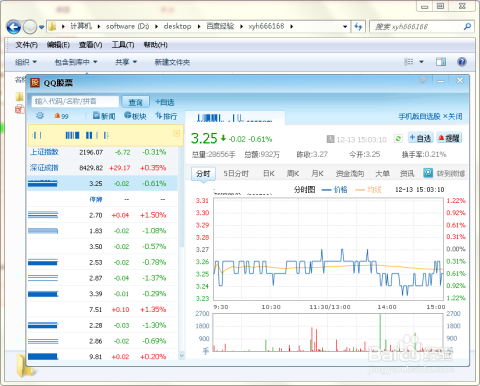Switch to the 日K chart tab
The image size is (480, 386).
point(269,173)
